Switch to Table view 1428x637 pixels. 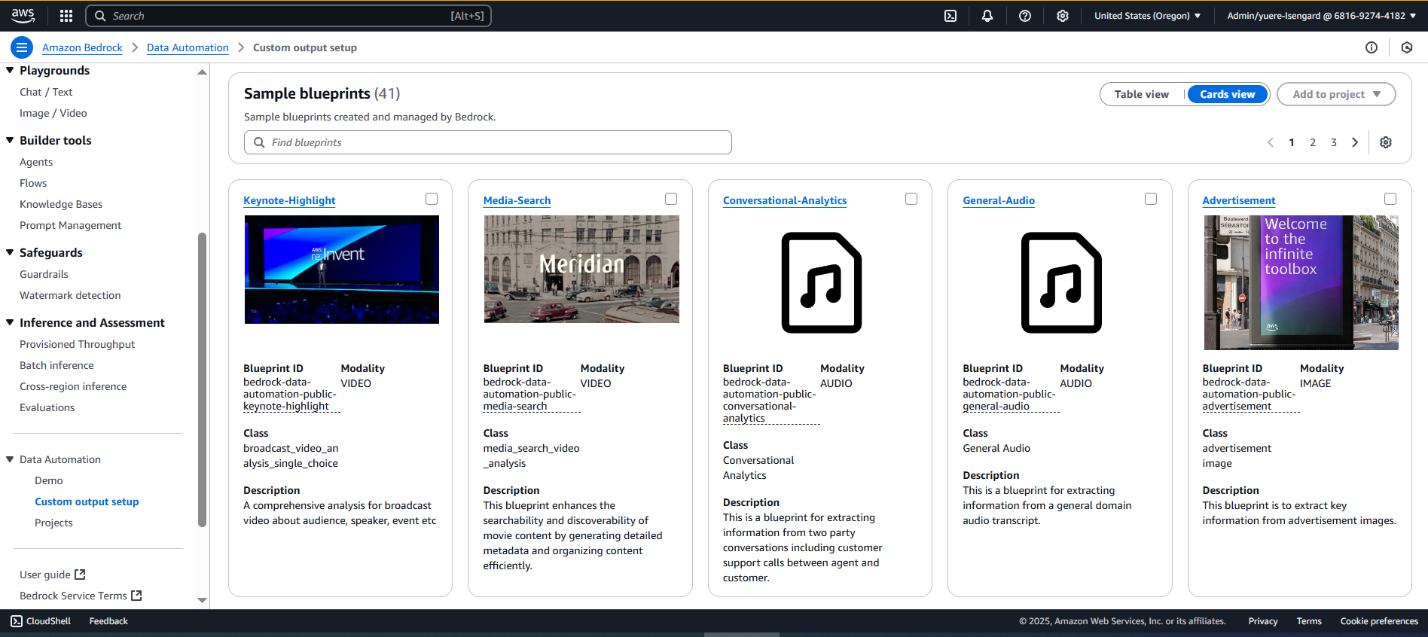tap(1142, 94)
